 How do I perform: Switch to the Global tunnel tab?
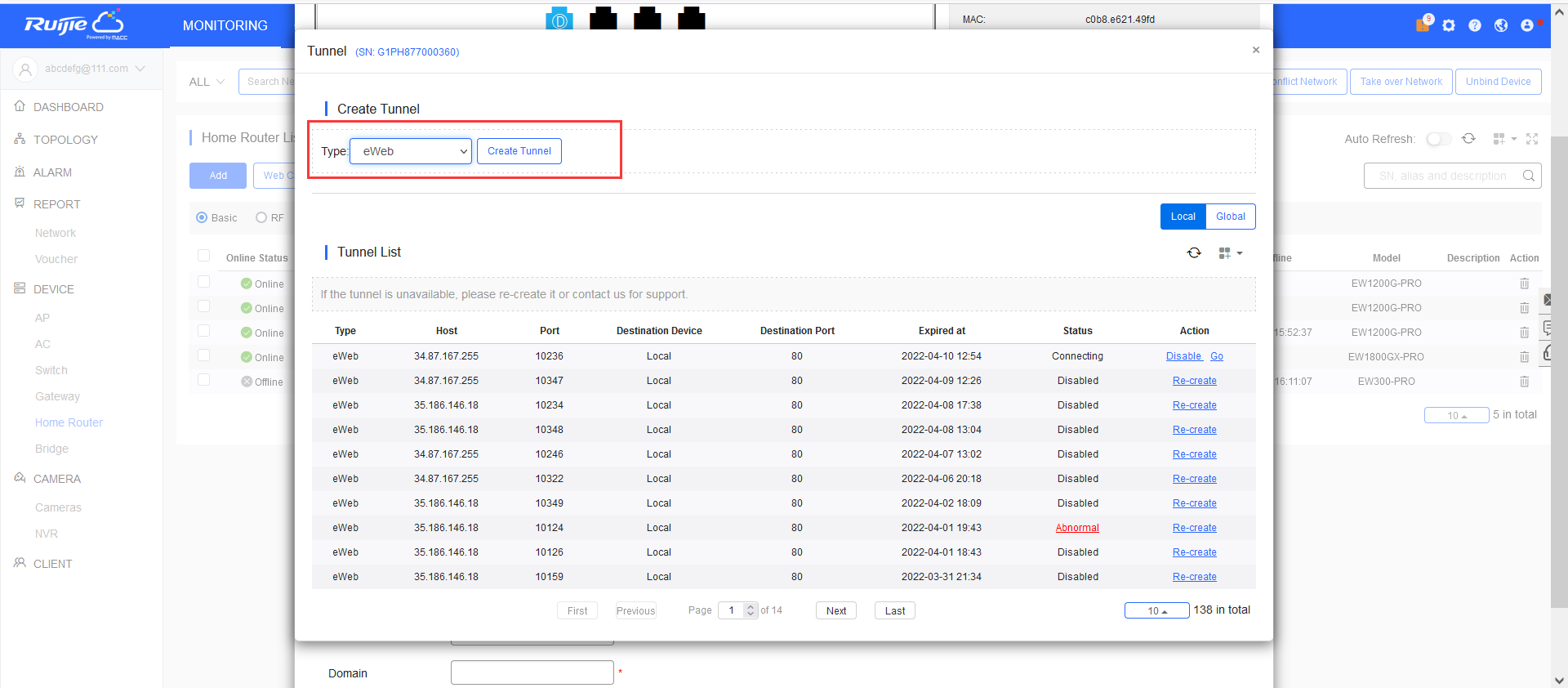(1231, 217)
